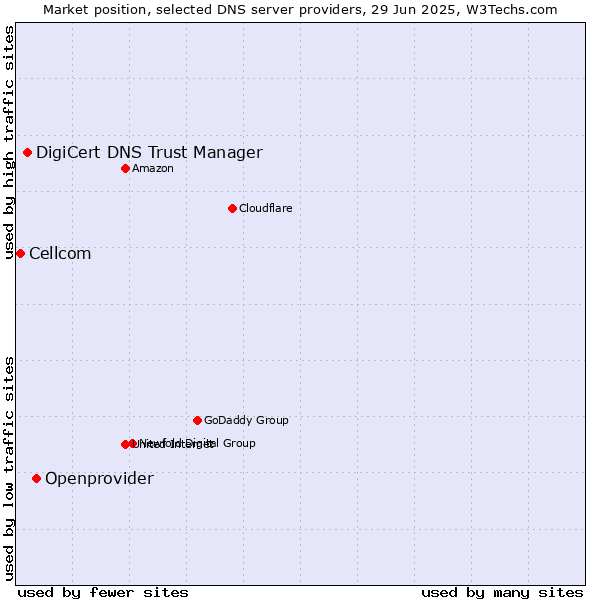The image size is (600, 600).
Task: Select the Cellcom marker on the chart
Action: (21, 254)
